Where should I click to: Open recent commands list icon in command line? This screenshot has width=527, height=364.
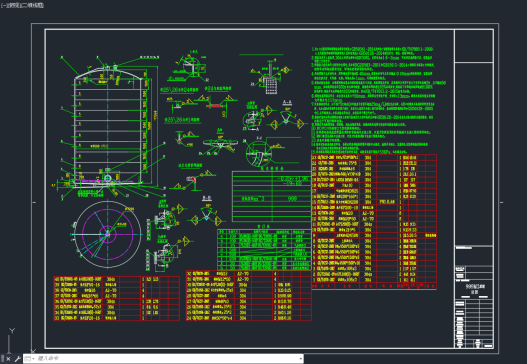pyautogui.click(x=29, y=359)
